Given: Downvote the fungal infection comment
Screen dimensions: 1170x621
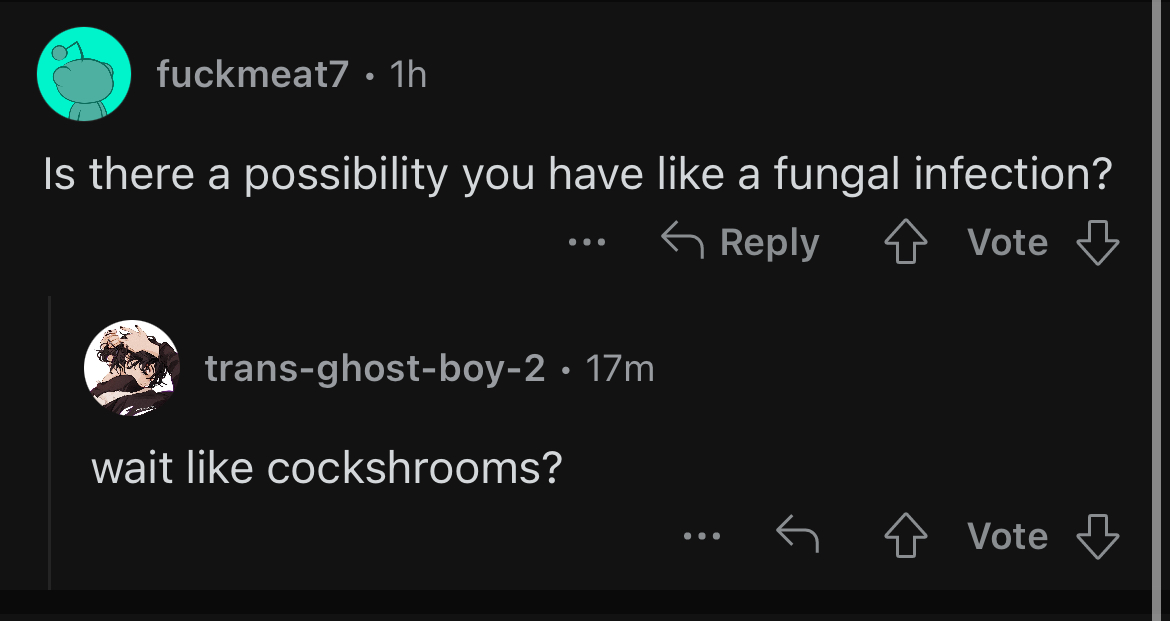Looking at the screenshot, I should (1098, 242).
